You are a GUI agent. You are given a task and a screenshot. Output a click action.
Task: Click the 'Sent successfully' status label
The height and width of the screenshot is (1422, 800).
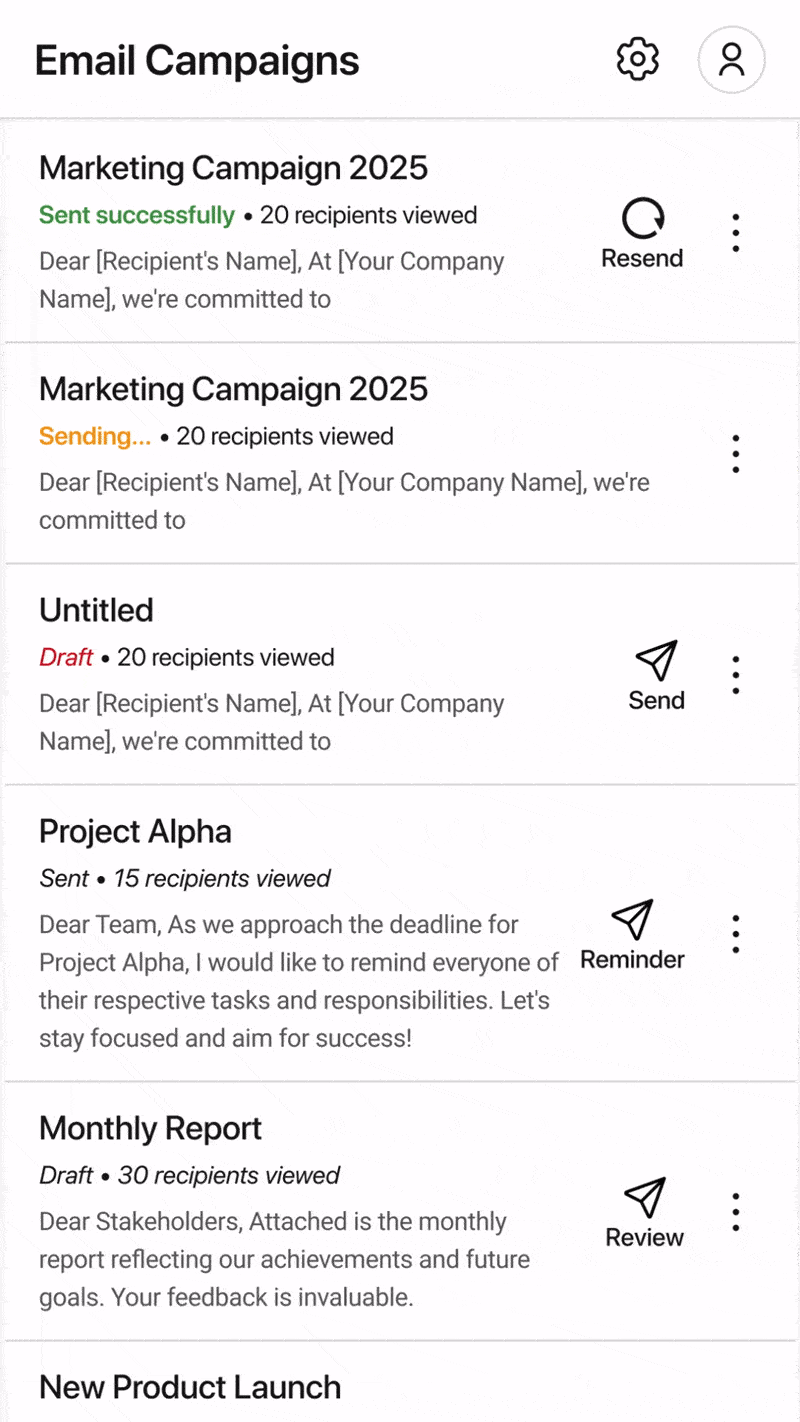[x=137, y=215]
